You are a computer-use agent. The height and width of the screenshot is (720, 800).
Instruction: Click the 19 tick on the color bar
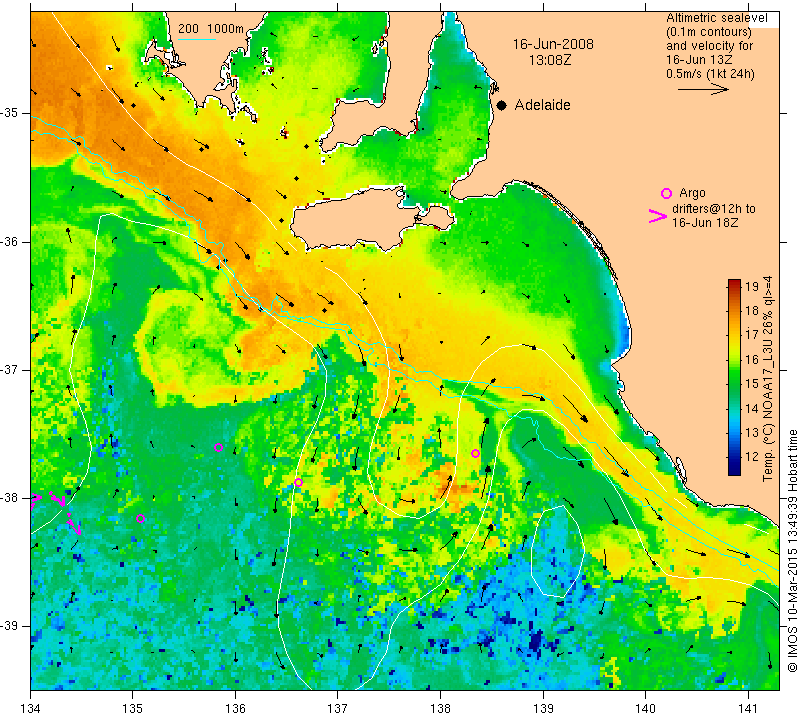pos(752,286)
